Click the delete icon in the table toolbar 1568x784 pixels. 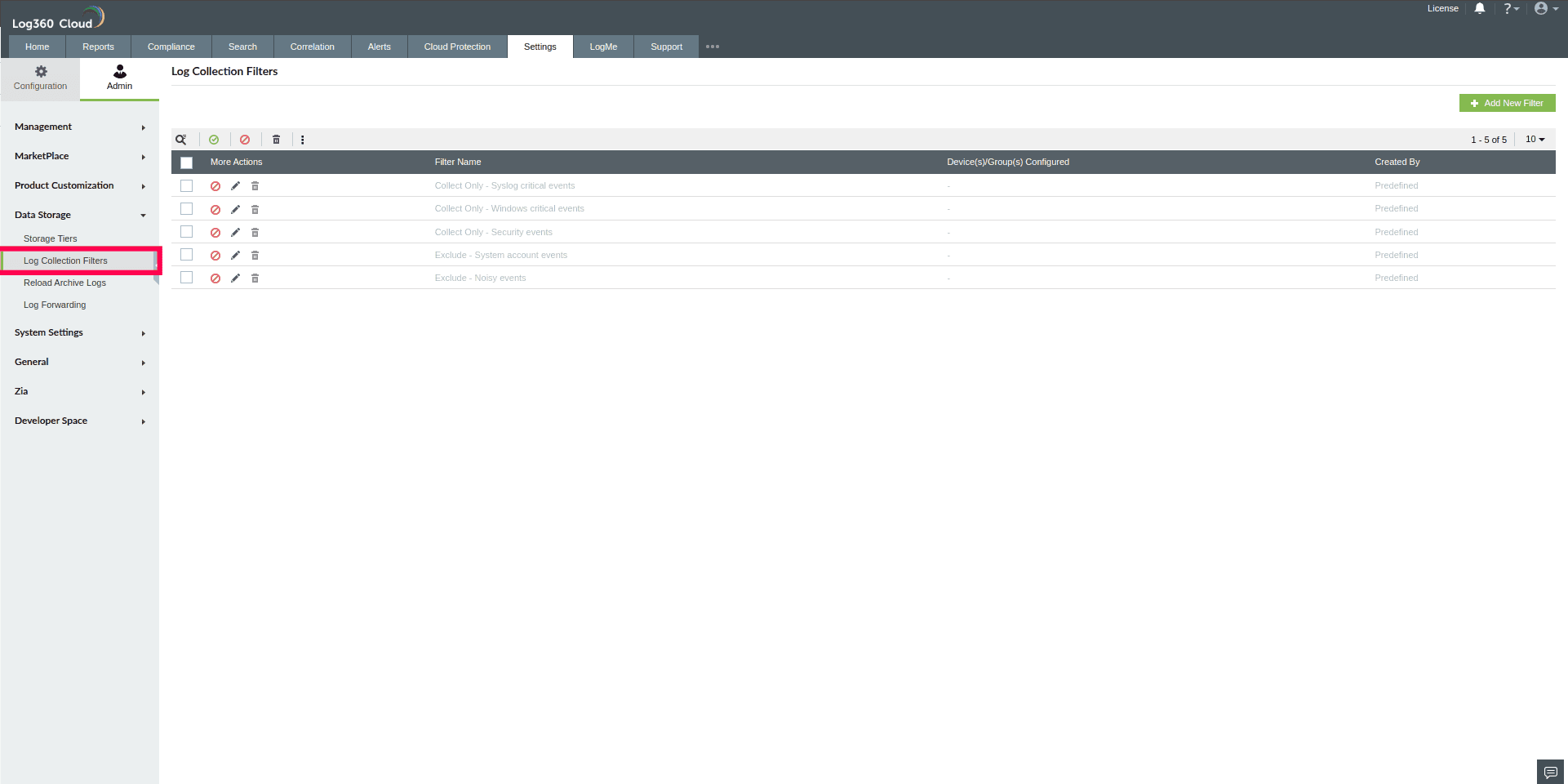click(276, 140)
